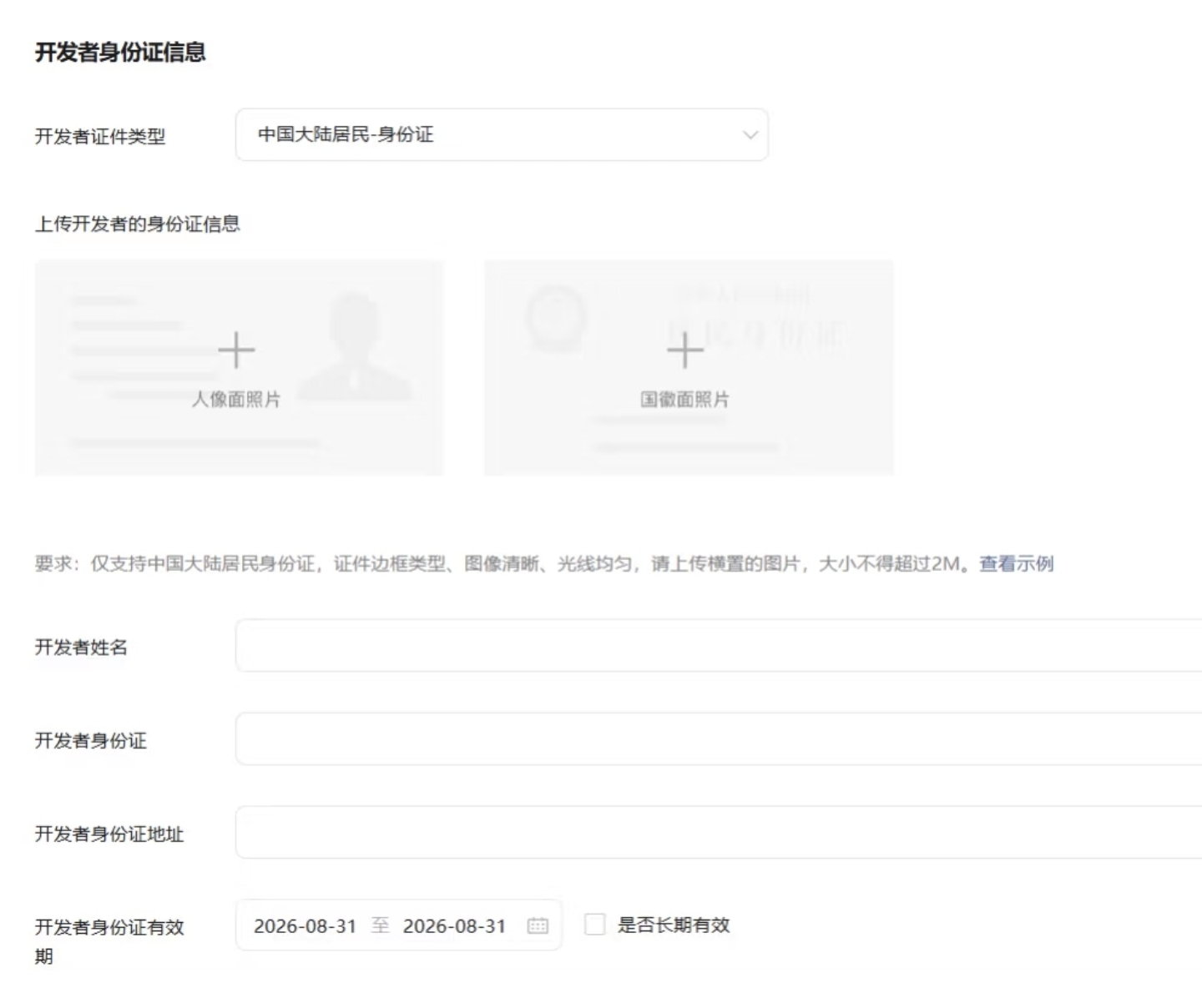The height and width of the screenshot is (1008, 1202).
Task: Click the 上传开发者的身份证信息 label
Action: tap(137, 224)
